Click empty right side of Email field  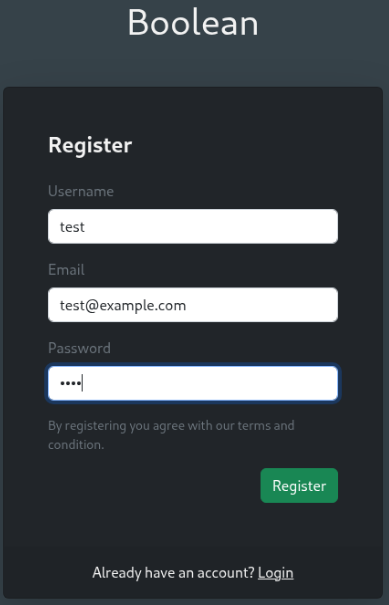[x=270, y=305]
